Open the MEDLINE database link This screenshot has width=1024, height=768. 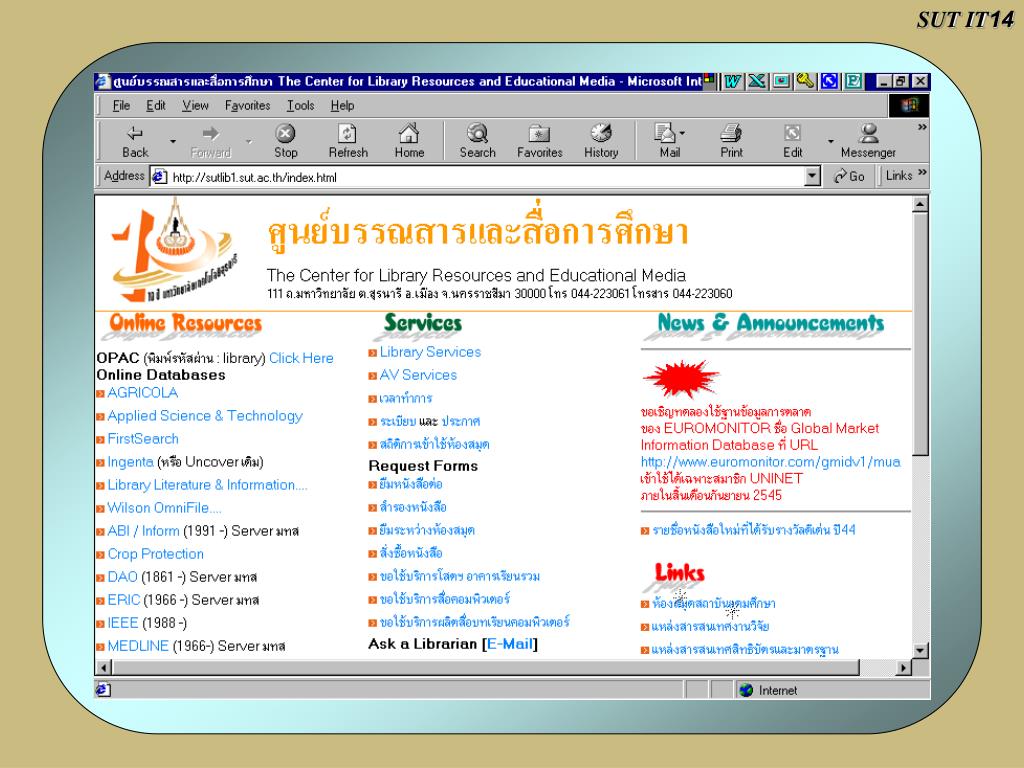[138, 646]
